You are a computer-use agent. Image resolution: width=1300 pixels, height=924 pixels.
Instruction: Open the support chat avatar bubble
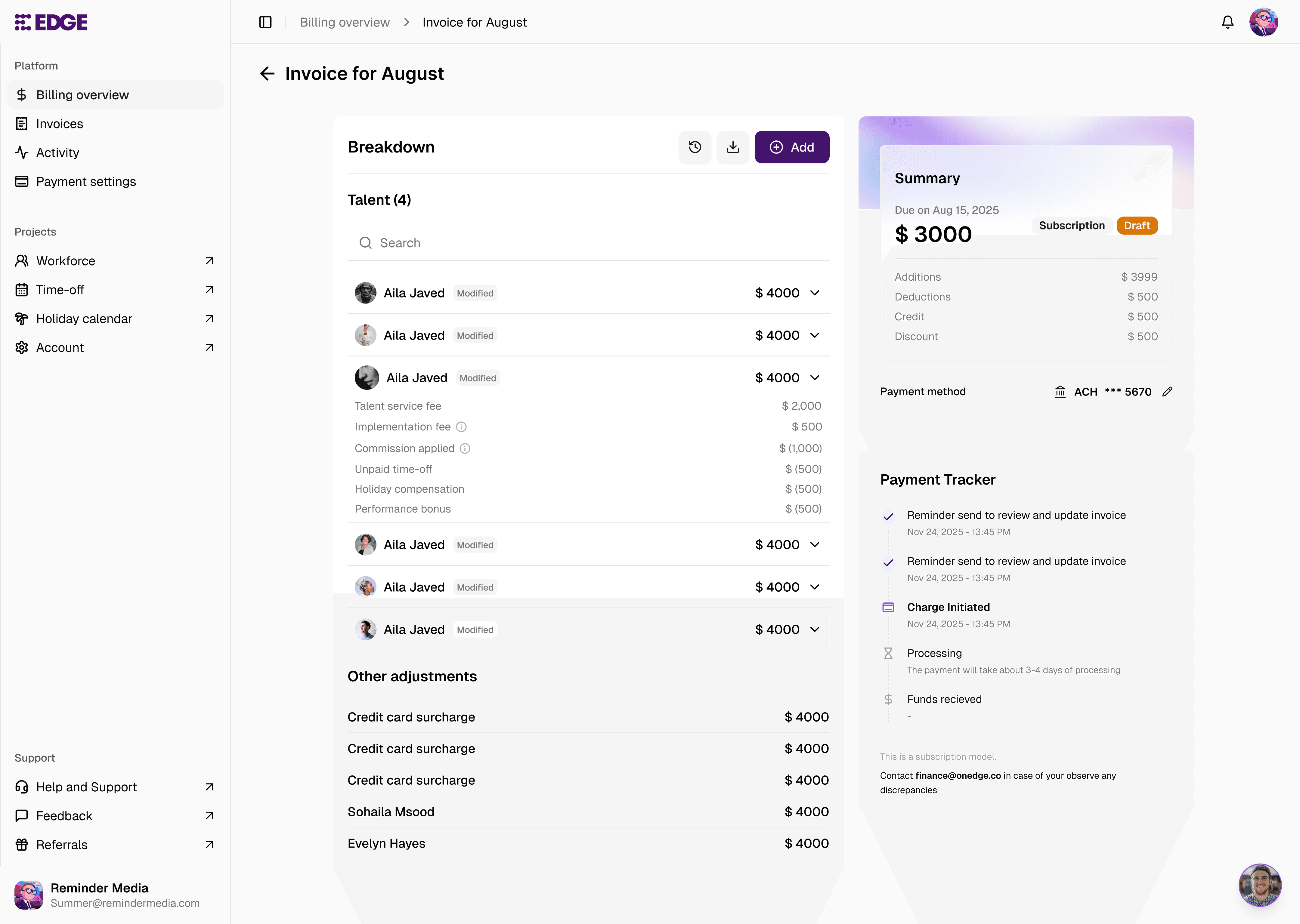pyautogui.click(x=1260, y=885)
